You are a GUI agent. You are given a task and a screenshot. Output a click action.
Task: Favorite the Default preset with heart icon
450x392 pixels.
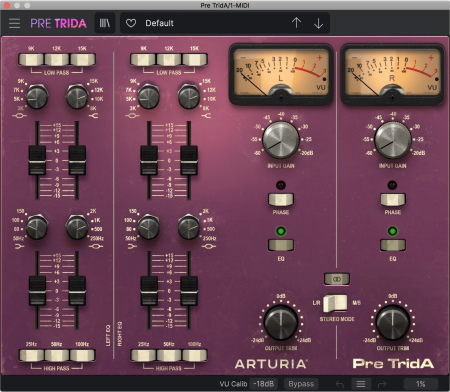(131, 23)
